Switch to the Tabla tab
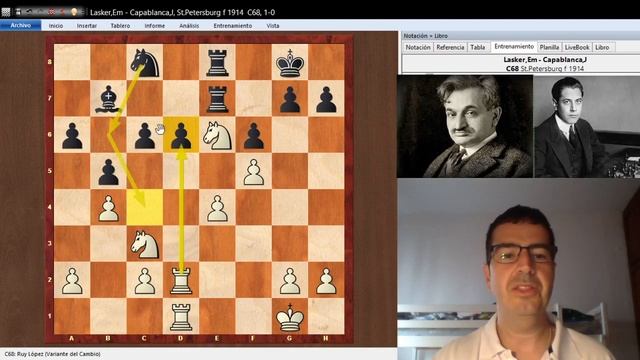 pos(478,47)
